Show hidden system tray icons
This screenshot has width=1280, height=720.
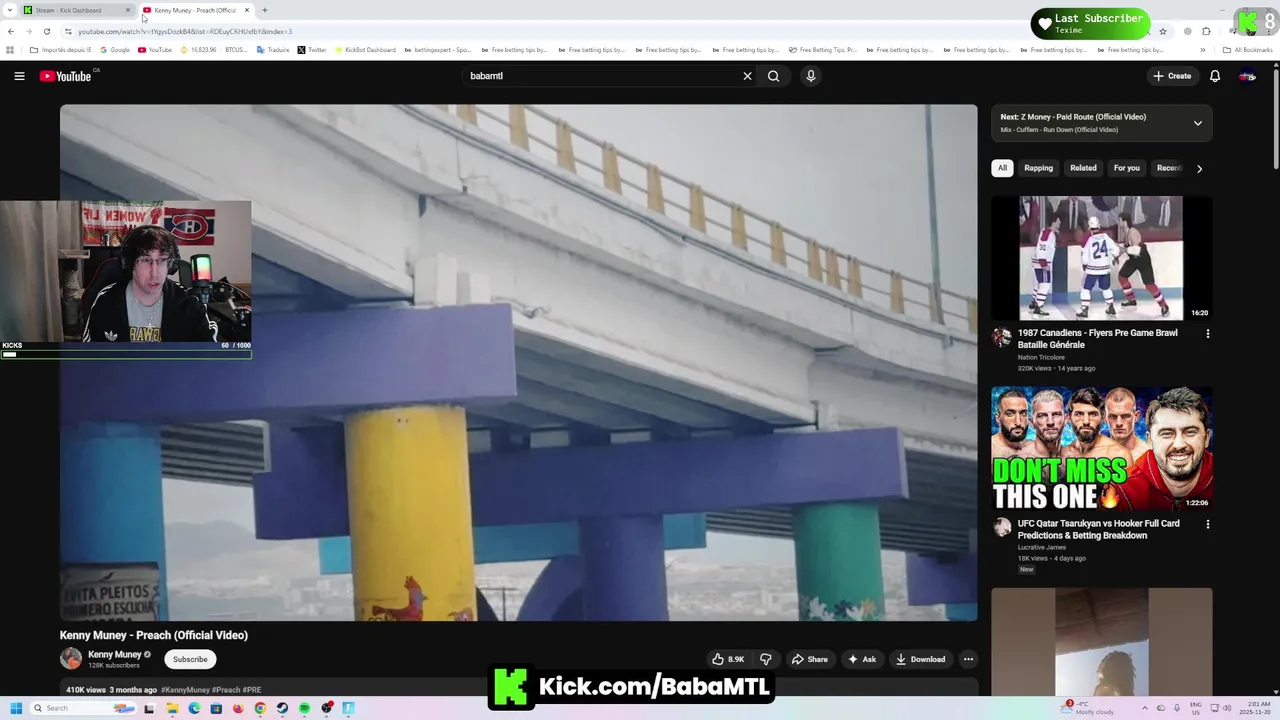pyautogui.click(x=1147, y=708)
